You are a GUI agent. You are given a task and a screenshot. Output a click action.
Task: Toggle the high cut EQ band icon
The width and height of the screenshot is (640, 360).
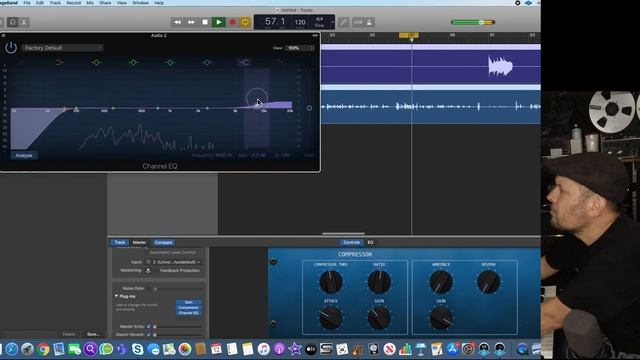coord(280,62)
